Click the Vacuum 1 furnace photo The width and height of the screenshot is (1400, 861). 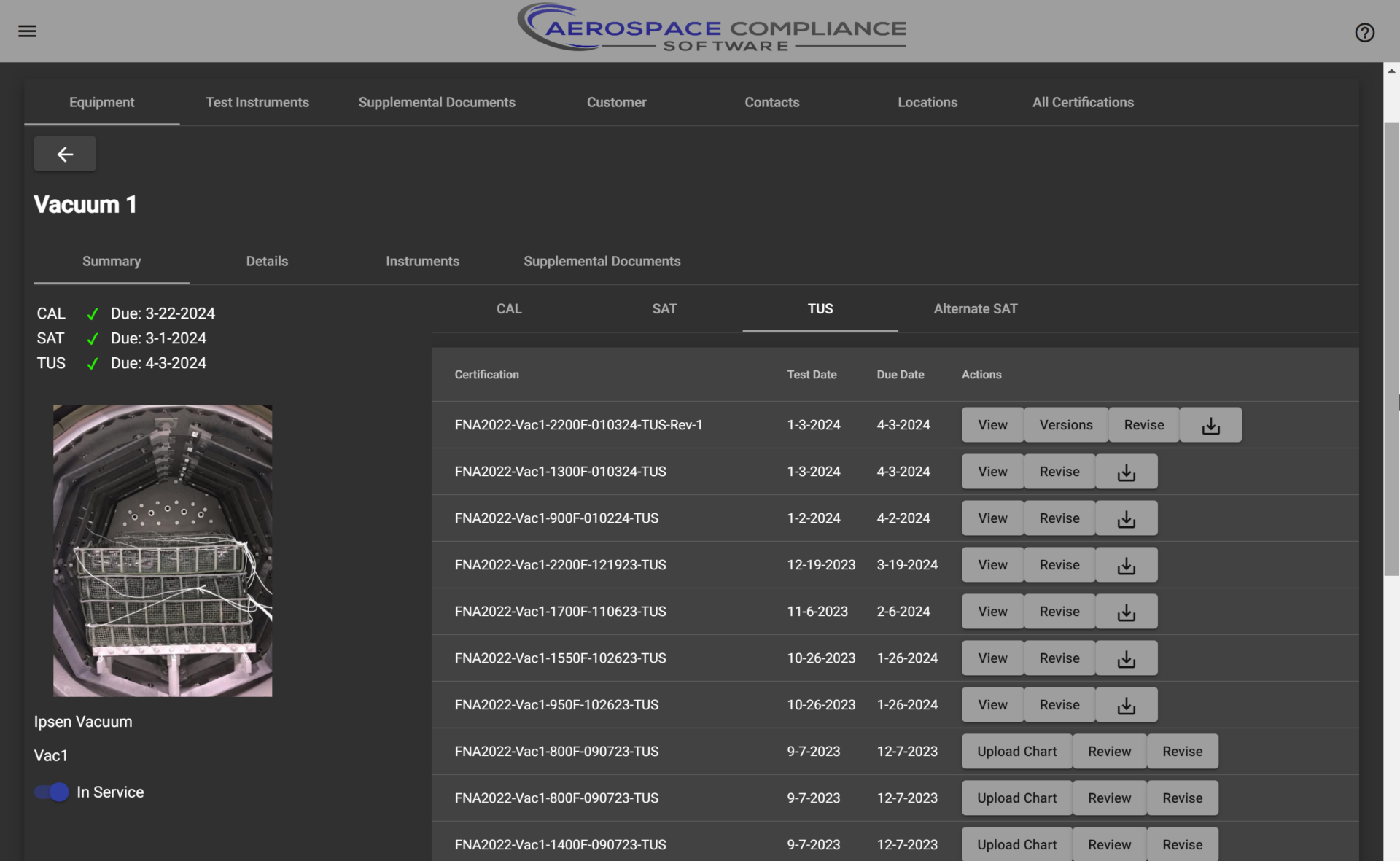tap(163, 550)
